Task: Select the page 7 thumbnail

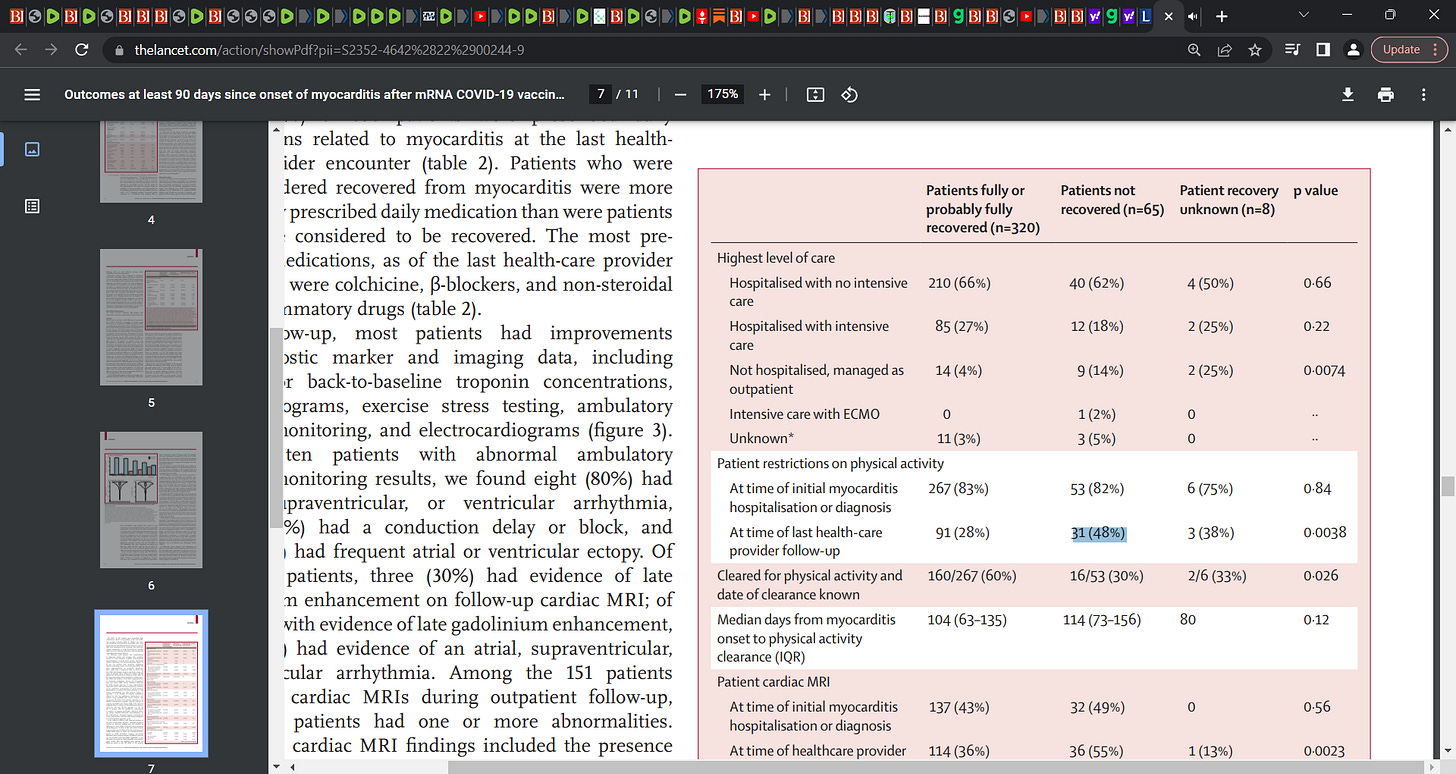Action: tap(151, 683)
